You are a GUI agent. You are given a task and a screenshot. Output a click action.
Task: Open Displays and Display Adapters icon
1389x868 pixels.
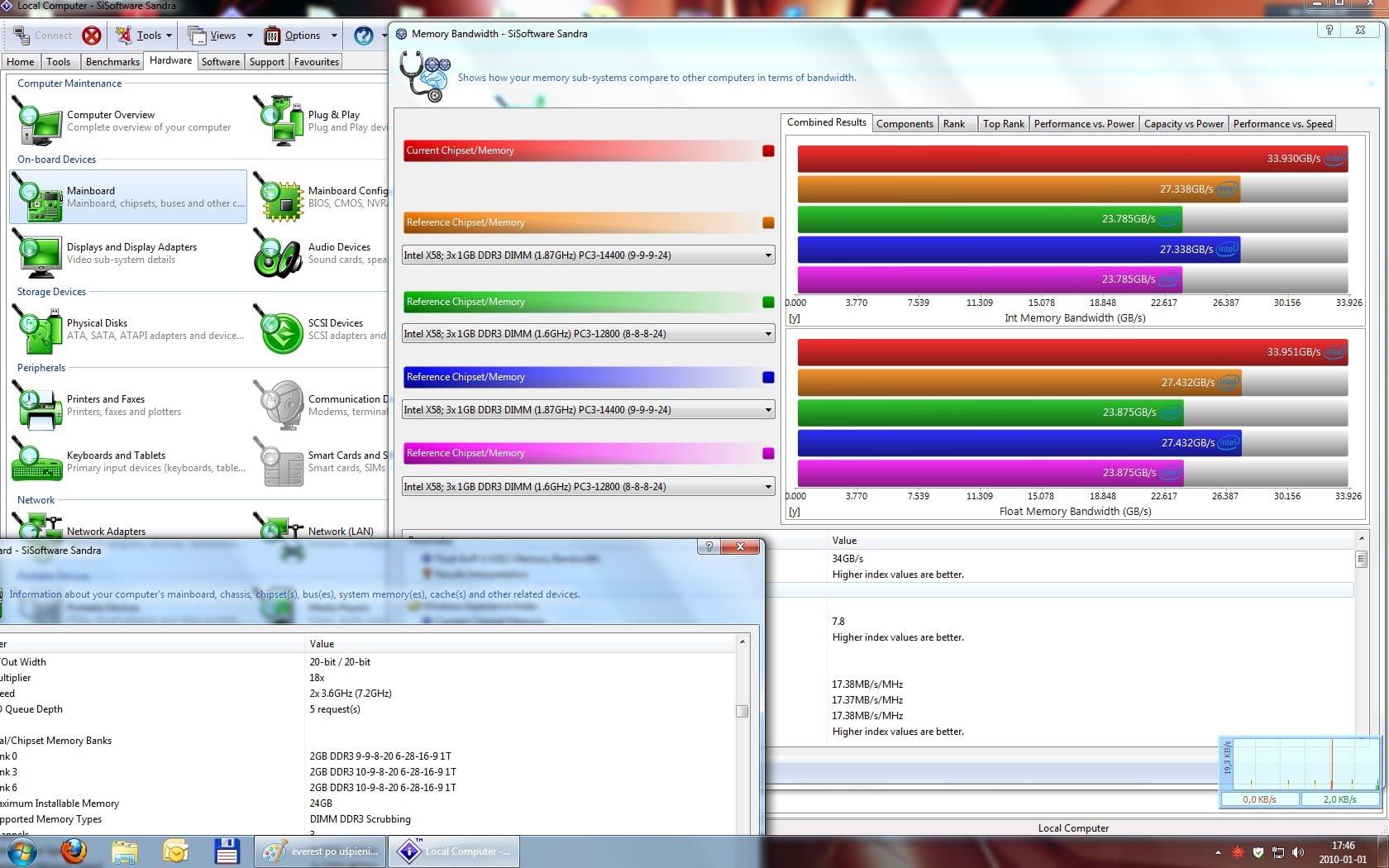tap(37, 253)
